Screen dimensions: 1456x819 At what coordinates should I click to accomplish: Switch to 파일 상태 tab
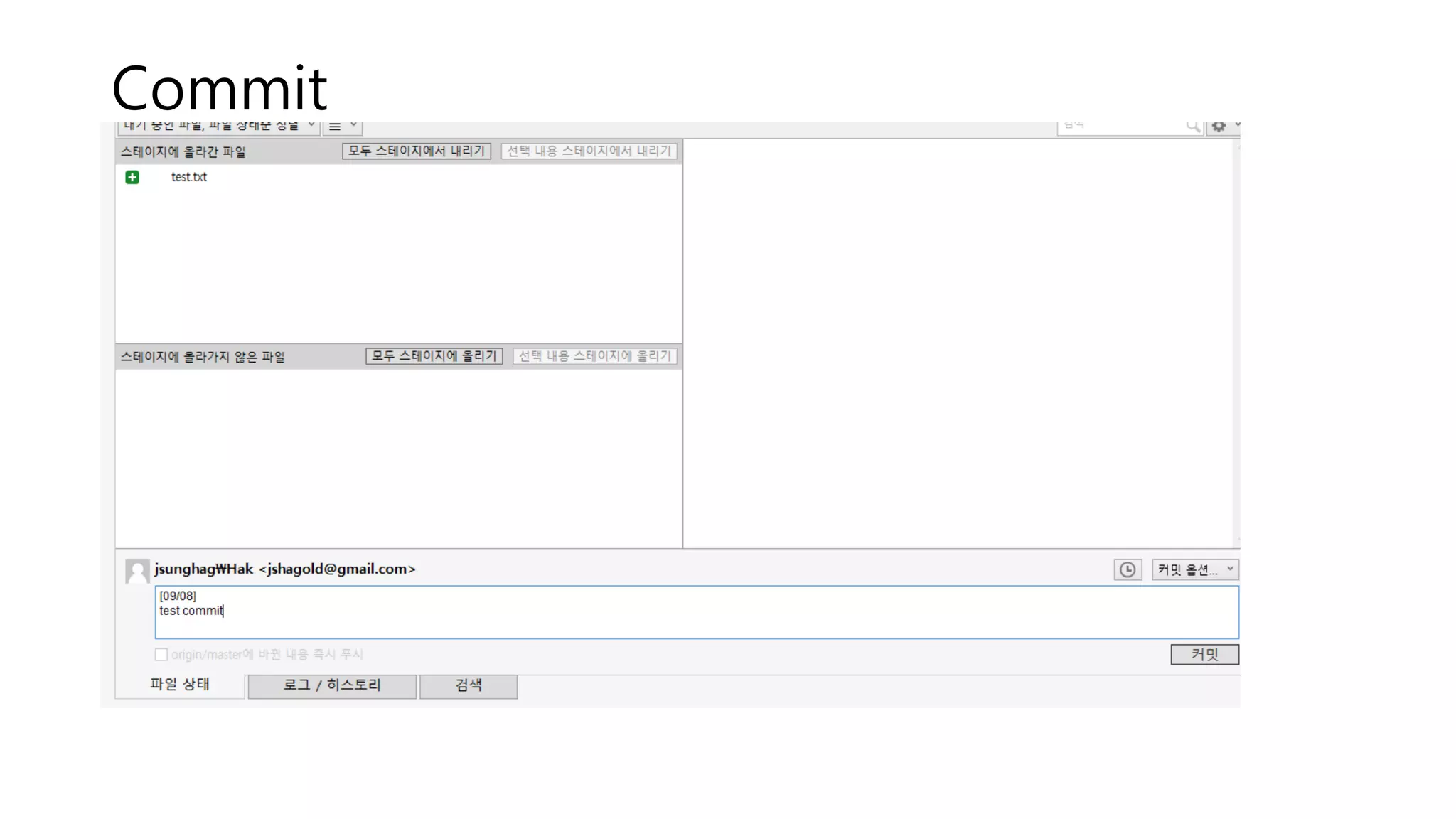pos(179,685)
